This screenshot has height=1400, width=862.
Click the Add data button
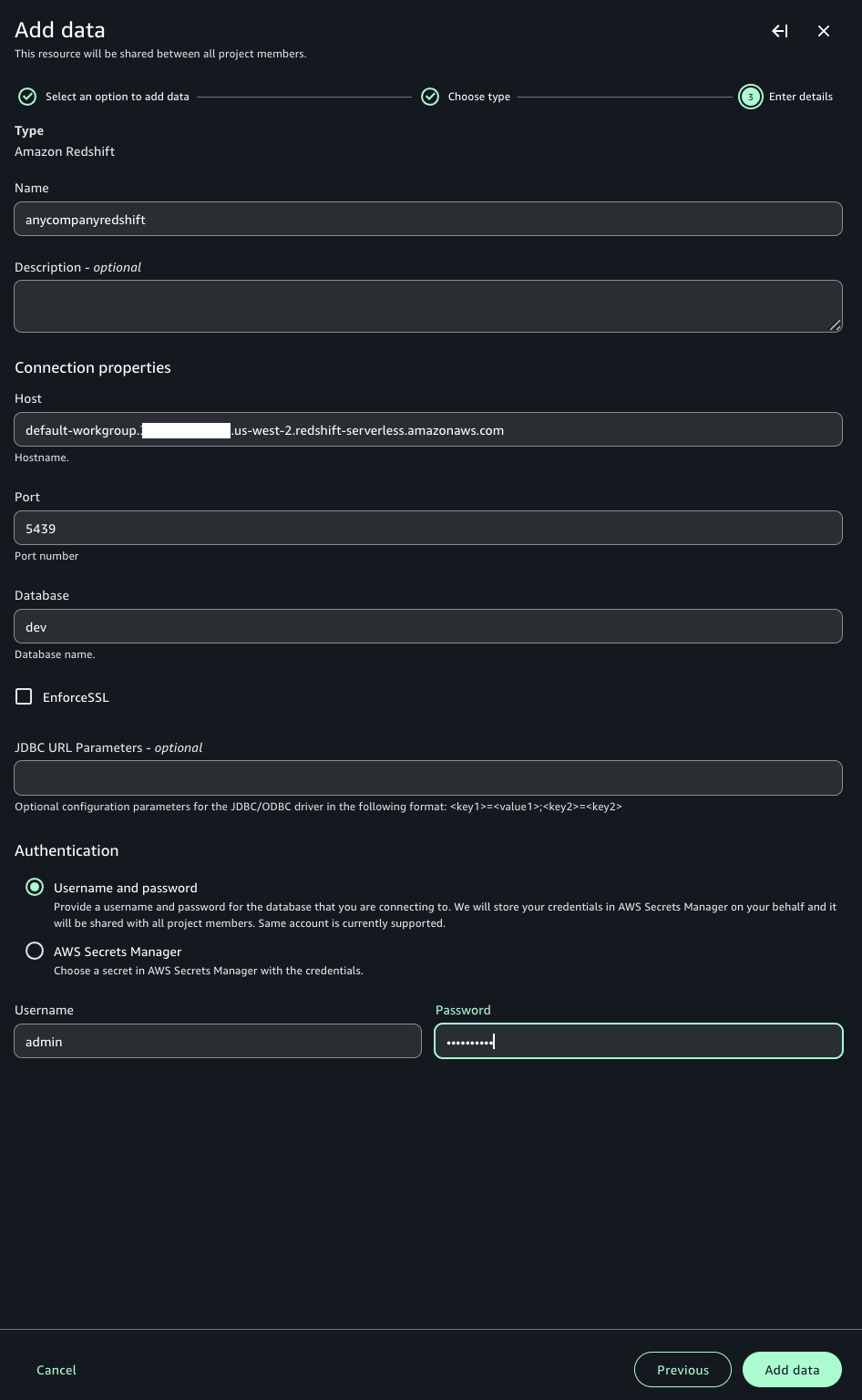click(x=792, y=1369)
